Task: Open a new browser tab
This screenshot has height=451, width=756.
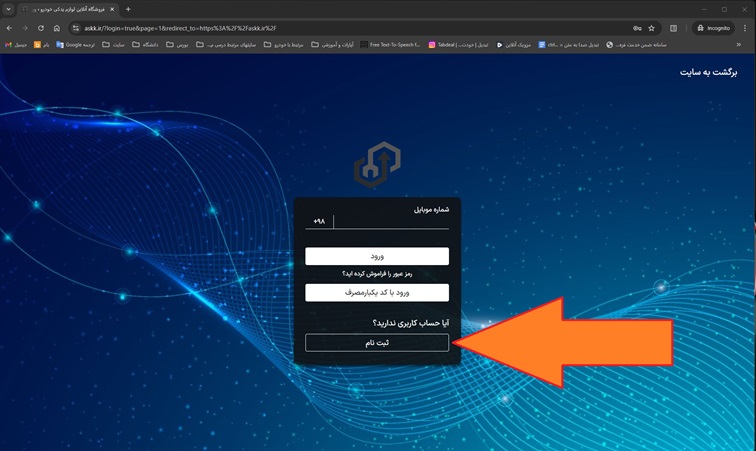Action: pyautogui.click(x=128, y=9)
